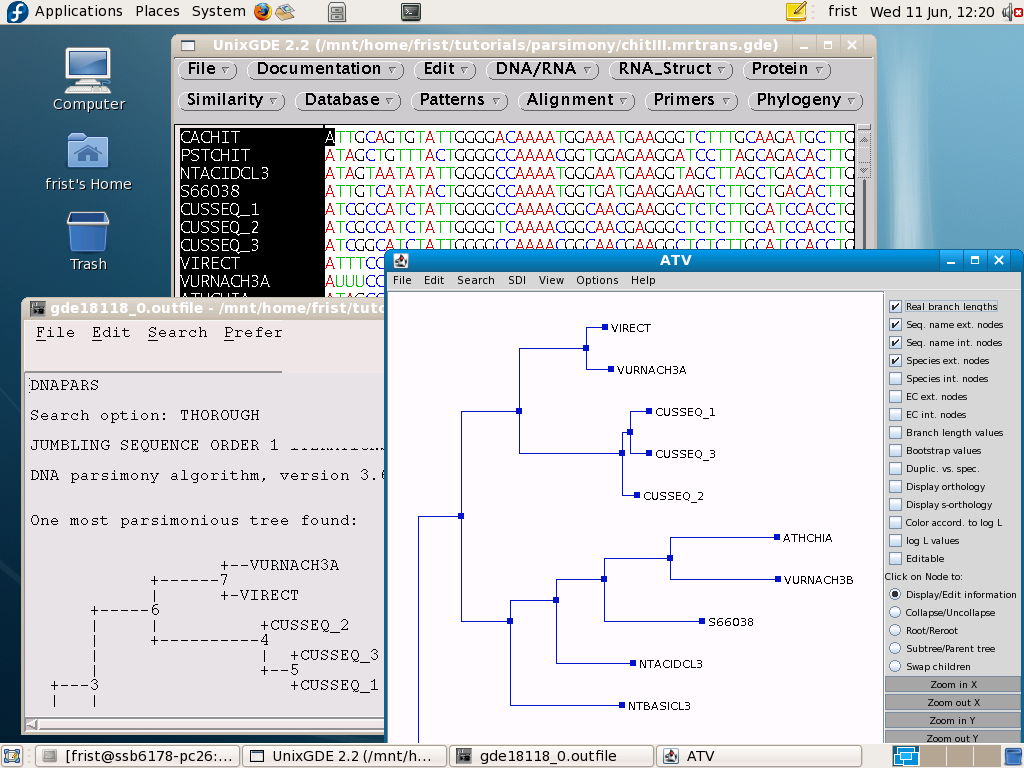Enable Bootstrap values checkbox
1024x768 pixels.
tap(896, 451)
